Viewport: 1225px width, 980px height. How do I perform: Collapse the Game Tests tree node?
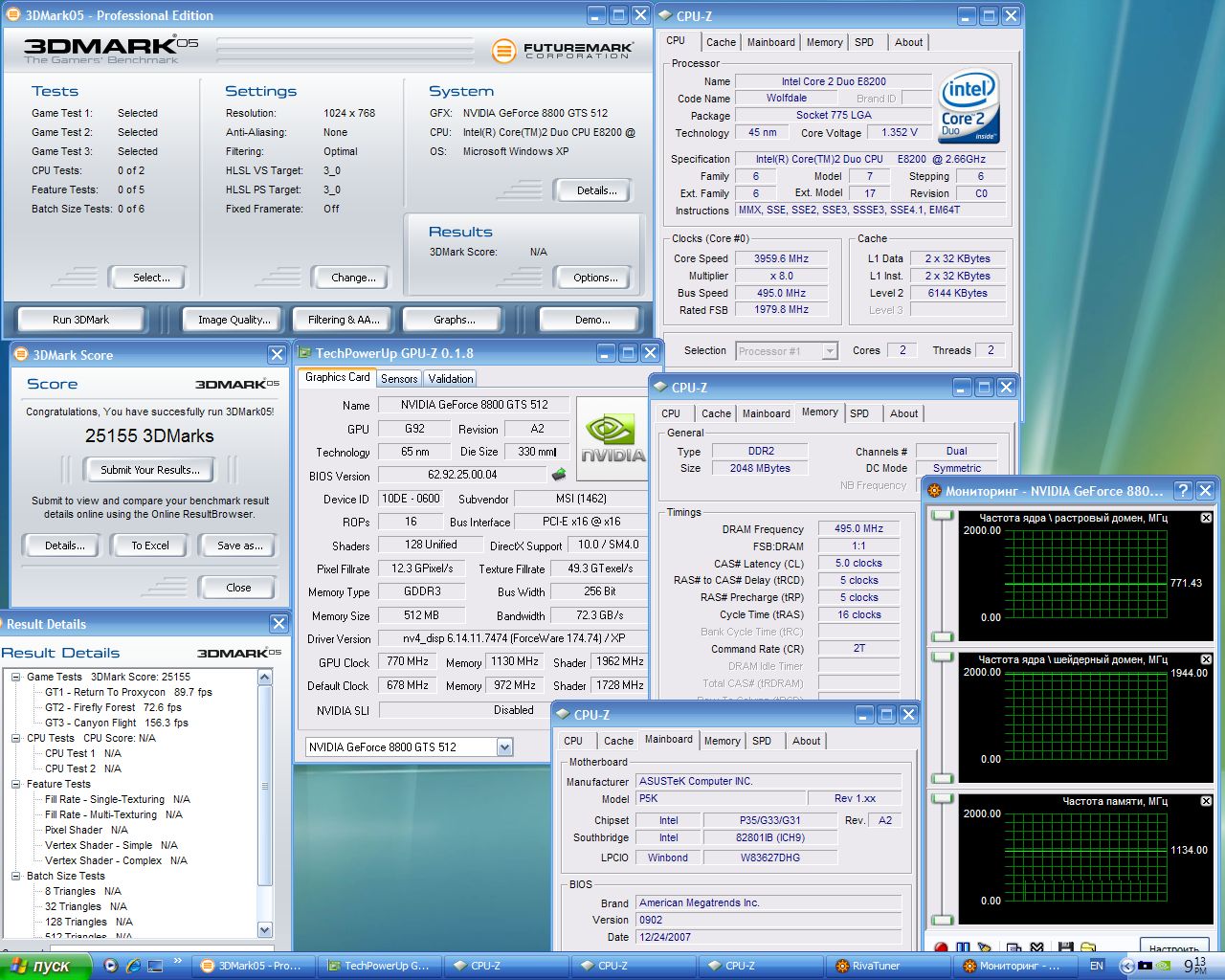(16, 677)
